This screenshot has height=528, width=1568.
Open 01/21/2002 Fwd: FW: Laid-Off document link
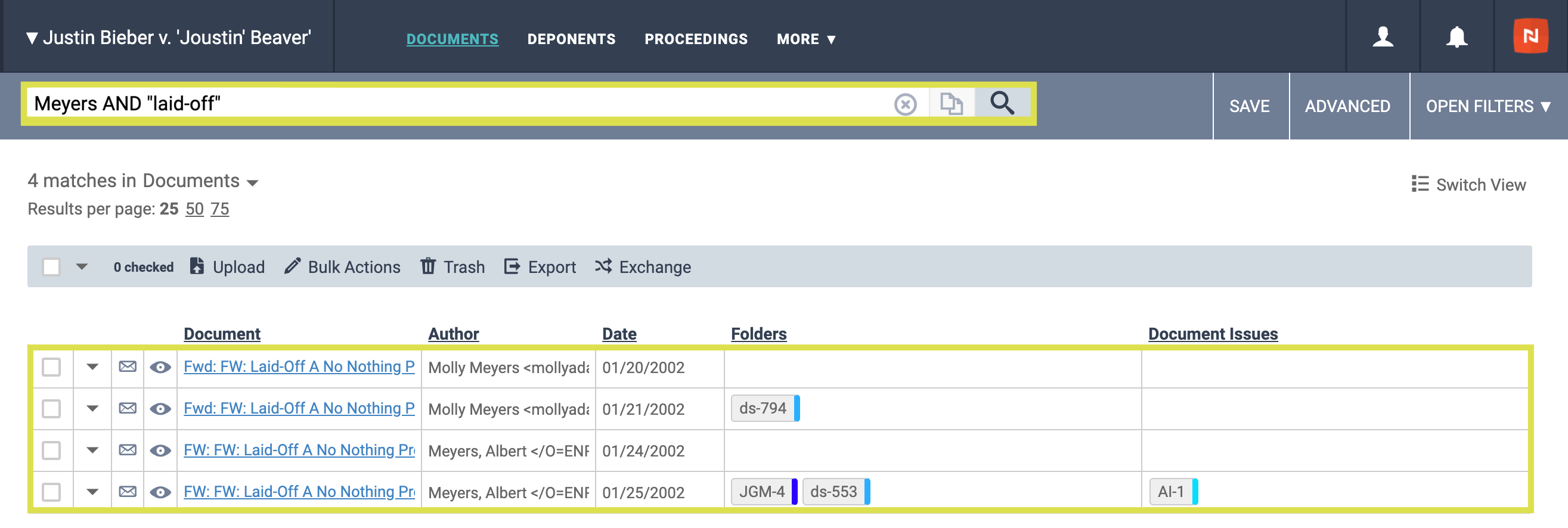[x=299, y=408]
